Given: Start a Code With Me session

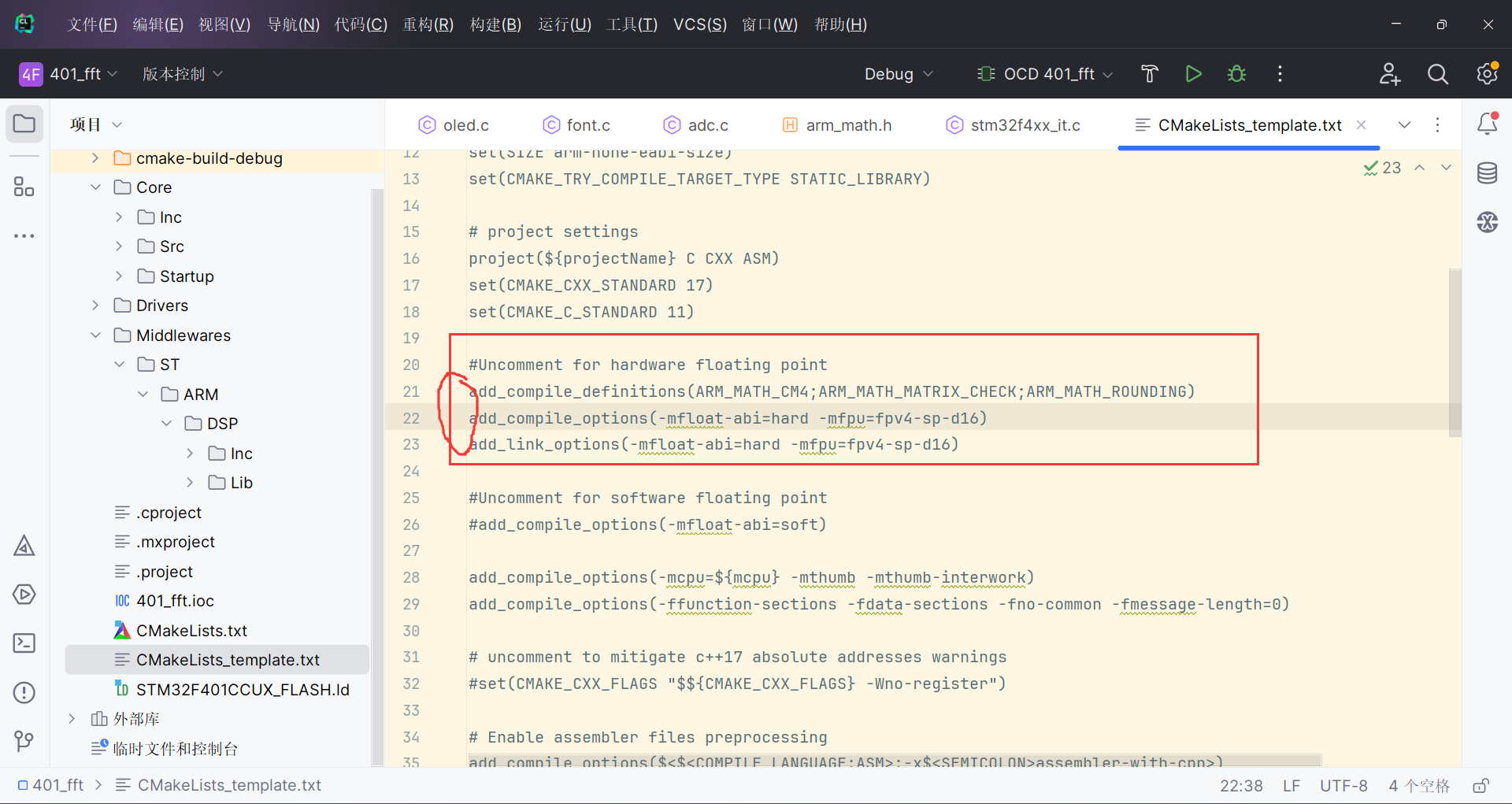Looking at the screenshot, I should click(x=1389, y=73).
